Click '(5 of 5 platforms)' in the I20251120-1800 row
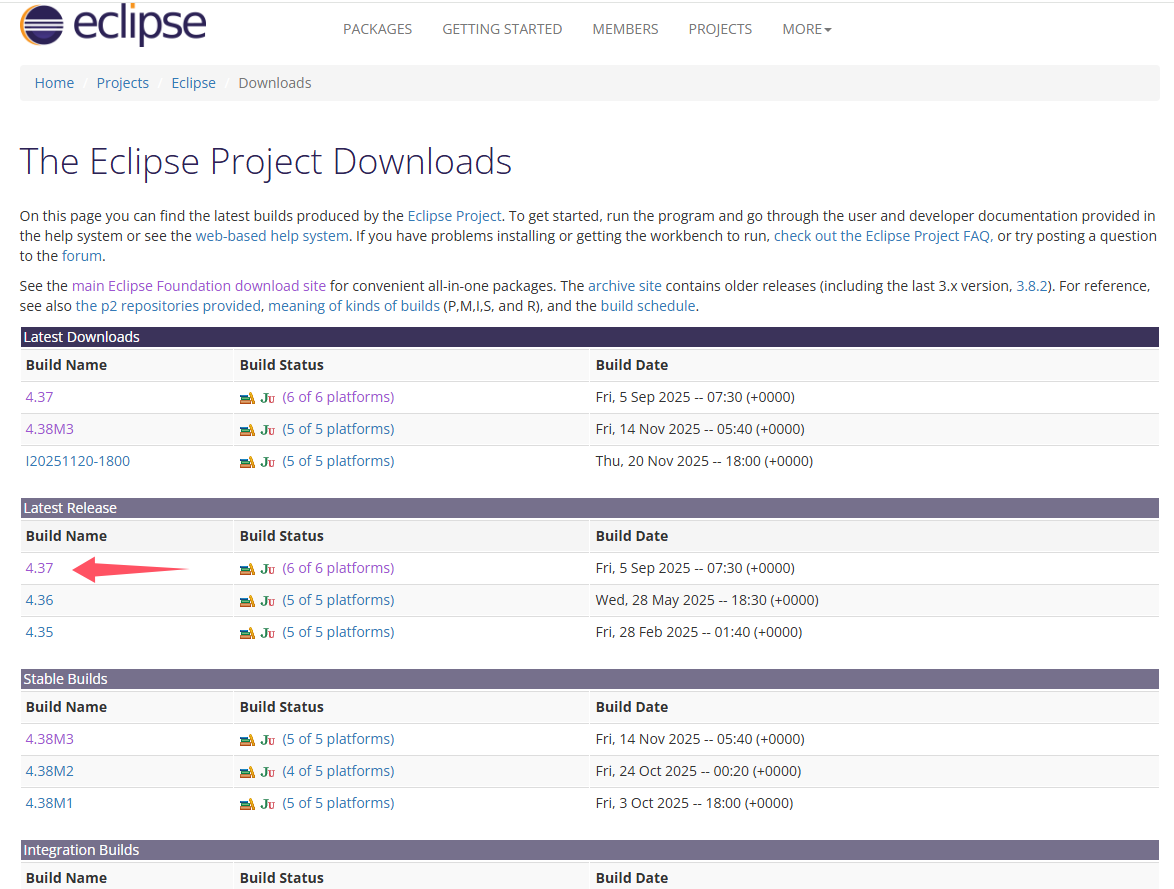Screen dimensions: 1174x889 coord(338,461)
